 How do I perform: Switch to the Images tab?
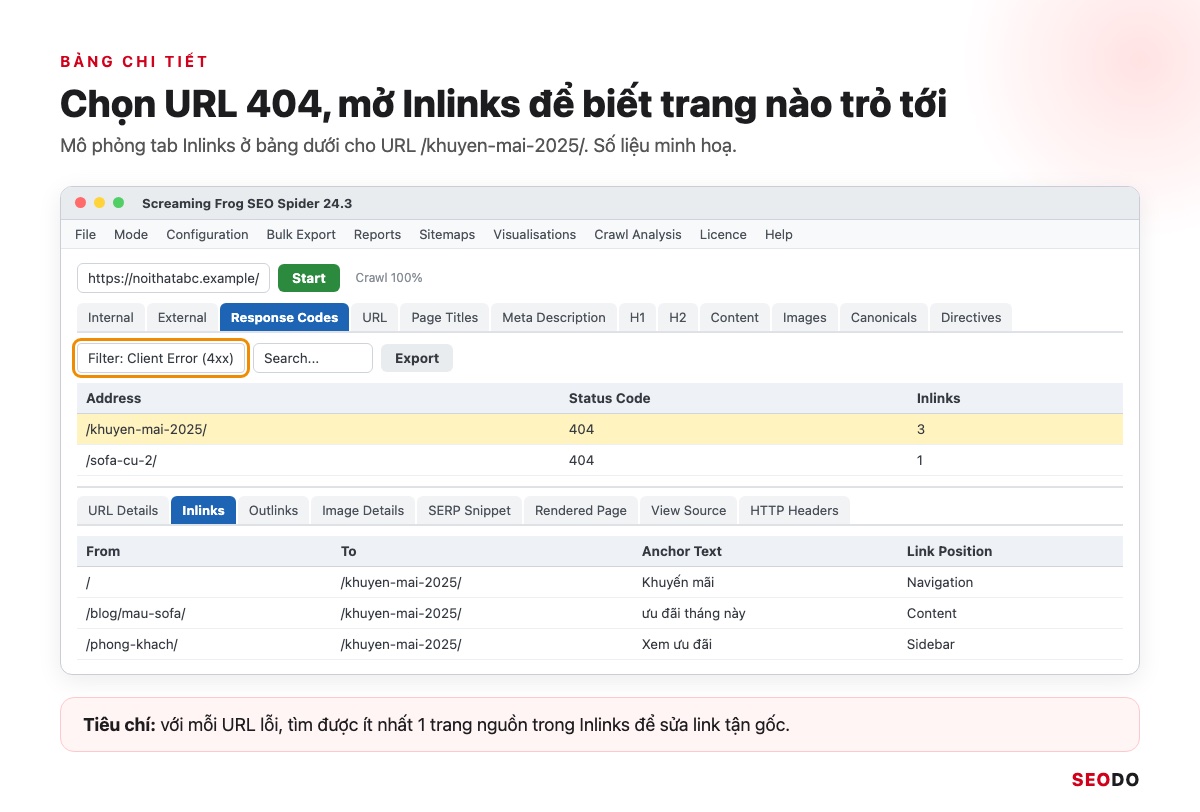click(x=805, y=317)
